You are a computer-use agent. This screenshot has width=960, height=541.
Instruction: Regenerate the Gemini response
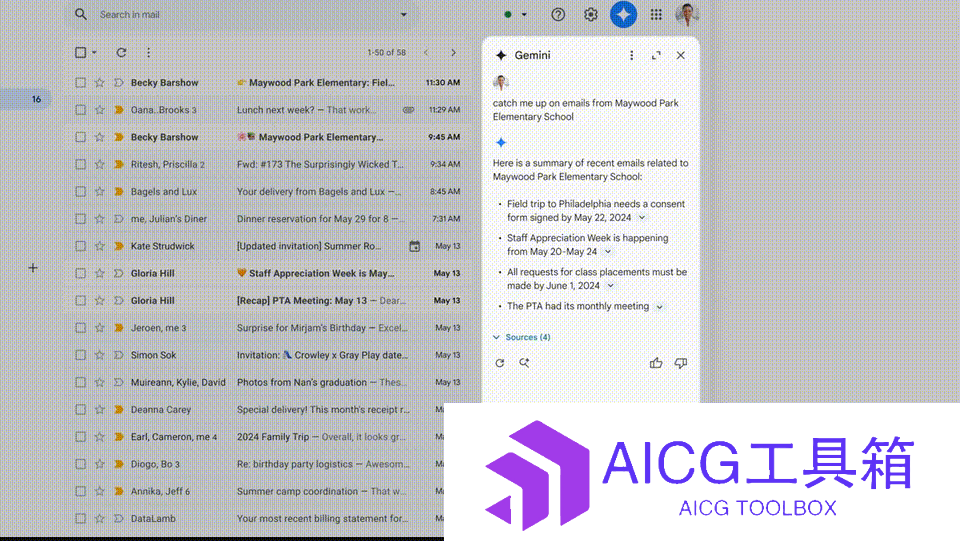[x=500, y=363]
